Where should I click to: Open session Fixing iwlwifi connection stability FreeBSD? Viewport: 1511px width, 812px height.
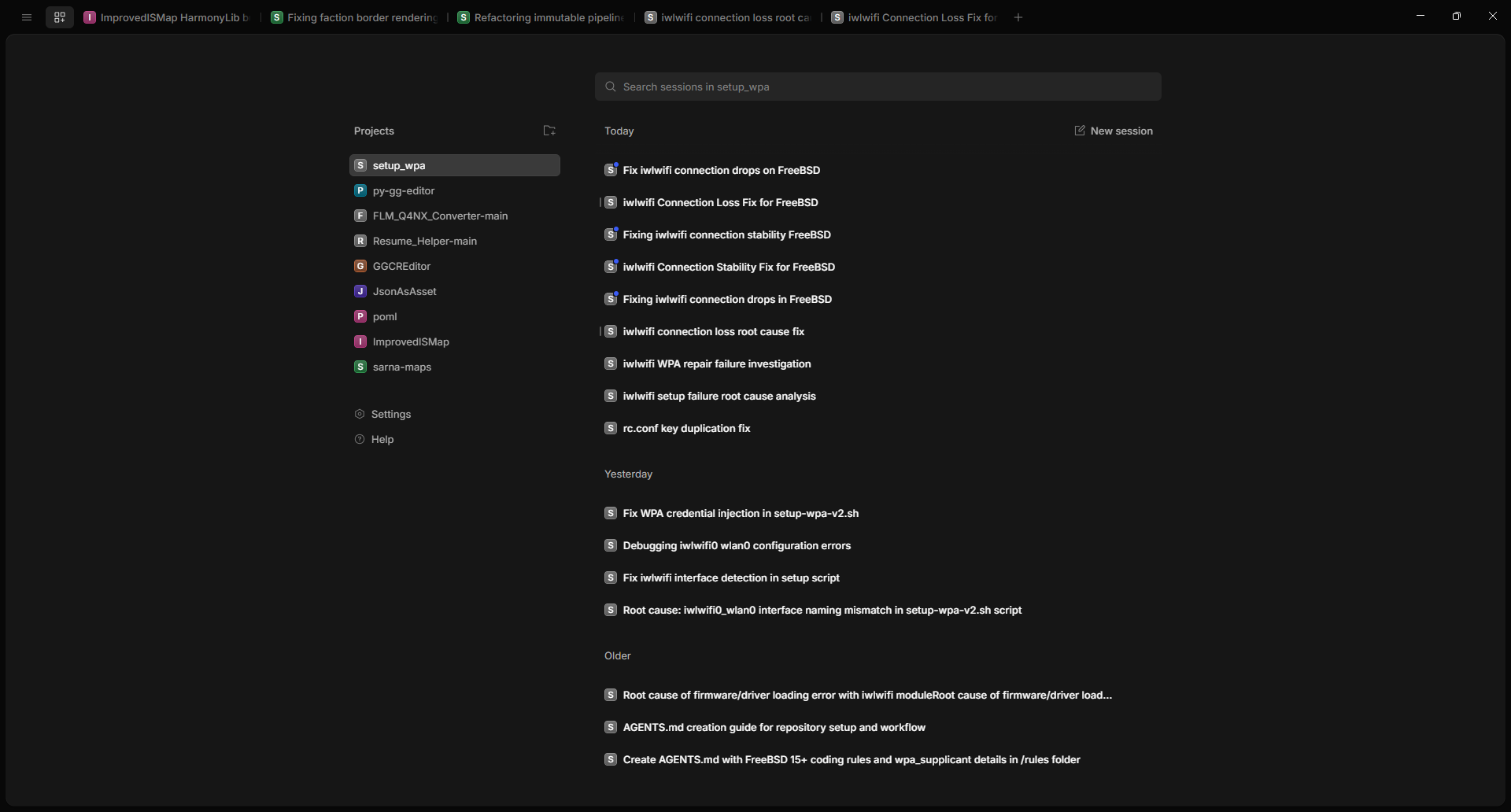pyautogui.click(x=878, y=234)
